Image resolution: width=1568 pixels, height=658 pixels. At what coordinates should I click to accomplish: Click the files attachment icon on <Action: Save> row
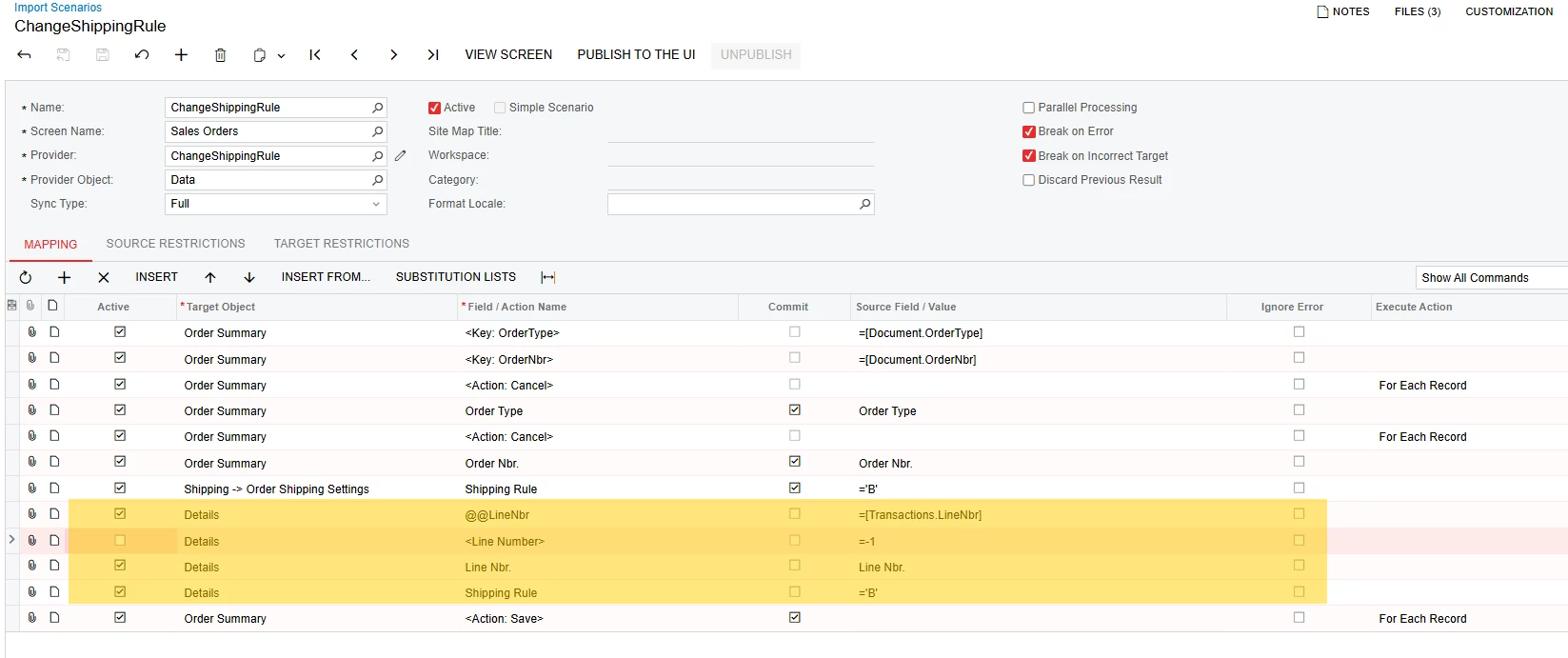tap(31, 617)
